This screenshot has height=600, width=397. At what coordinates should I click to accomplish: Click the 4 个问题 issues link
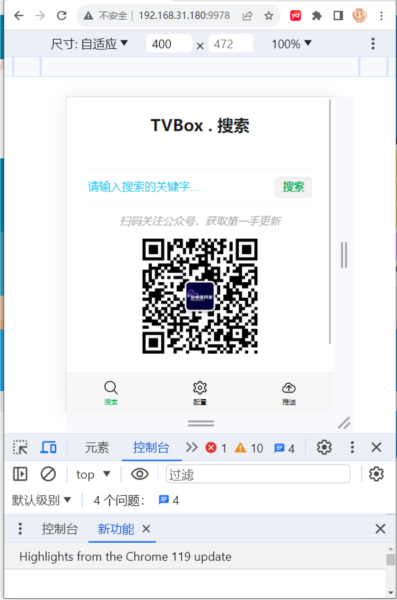pos(136,500)
